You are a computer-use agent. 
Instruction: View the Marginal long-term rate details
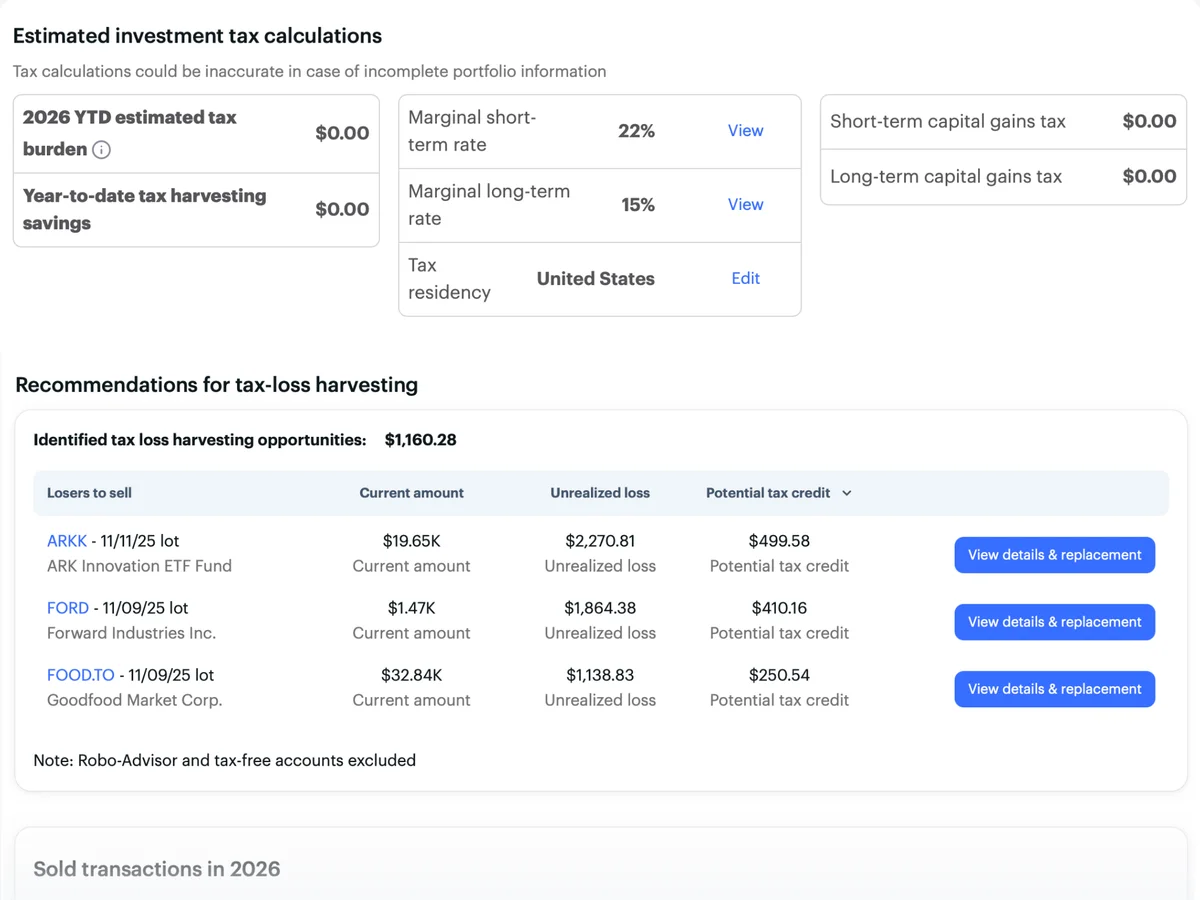coord(745,204)
